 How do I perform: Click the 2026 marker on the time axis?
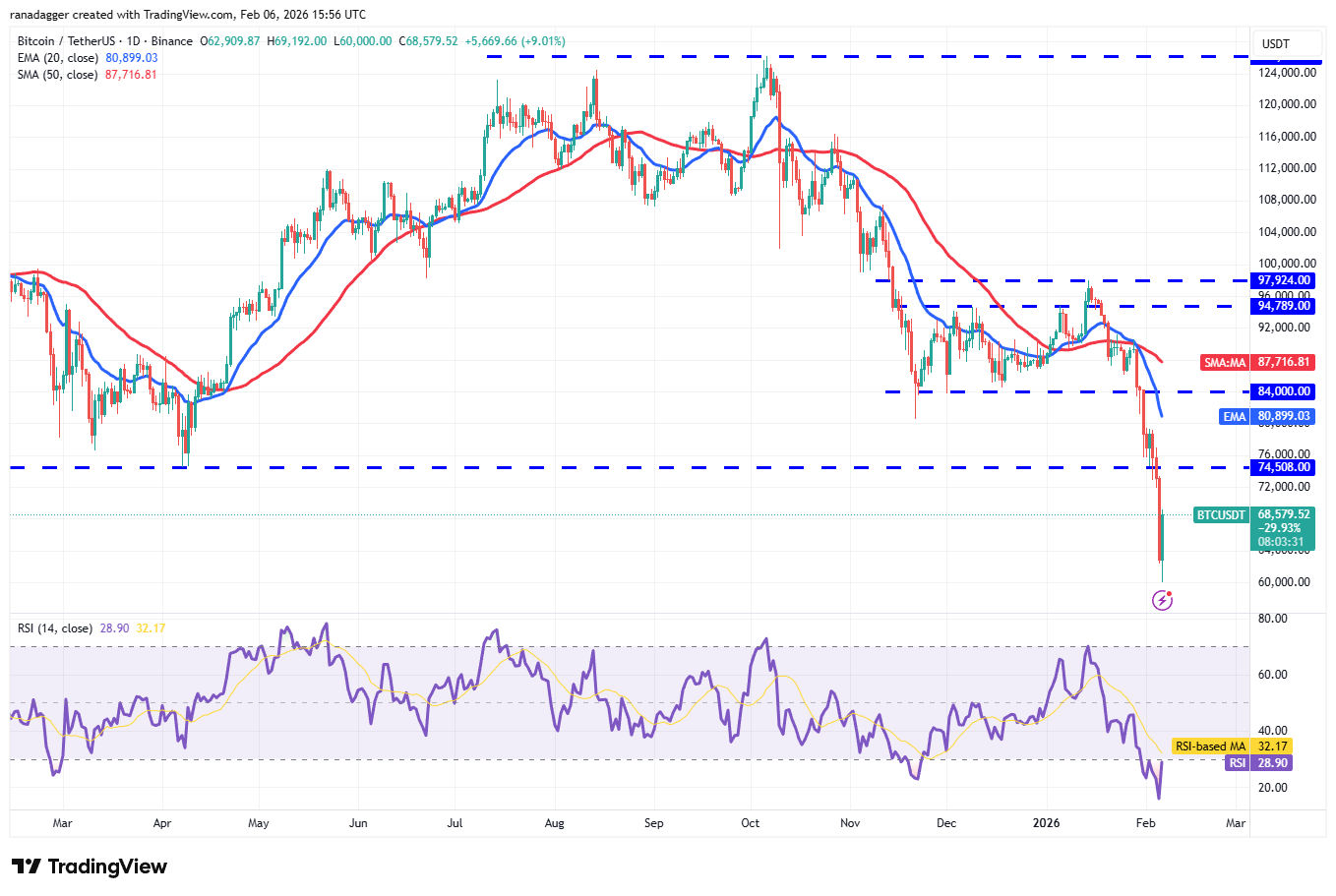pos(1046,823)
